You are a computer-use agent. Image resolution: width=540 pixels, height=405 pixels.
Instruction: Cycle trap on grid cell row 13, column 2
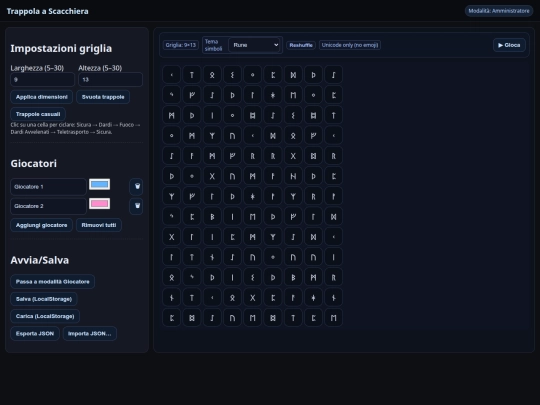tap(192, 318)
